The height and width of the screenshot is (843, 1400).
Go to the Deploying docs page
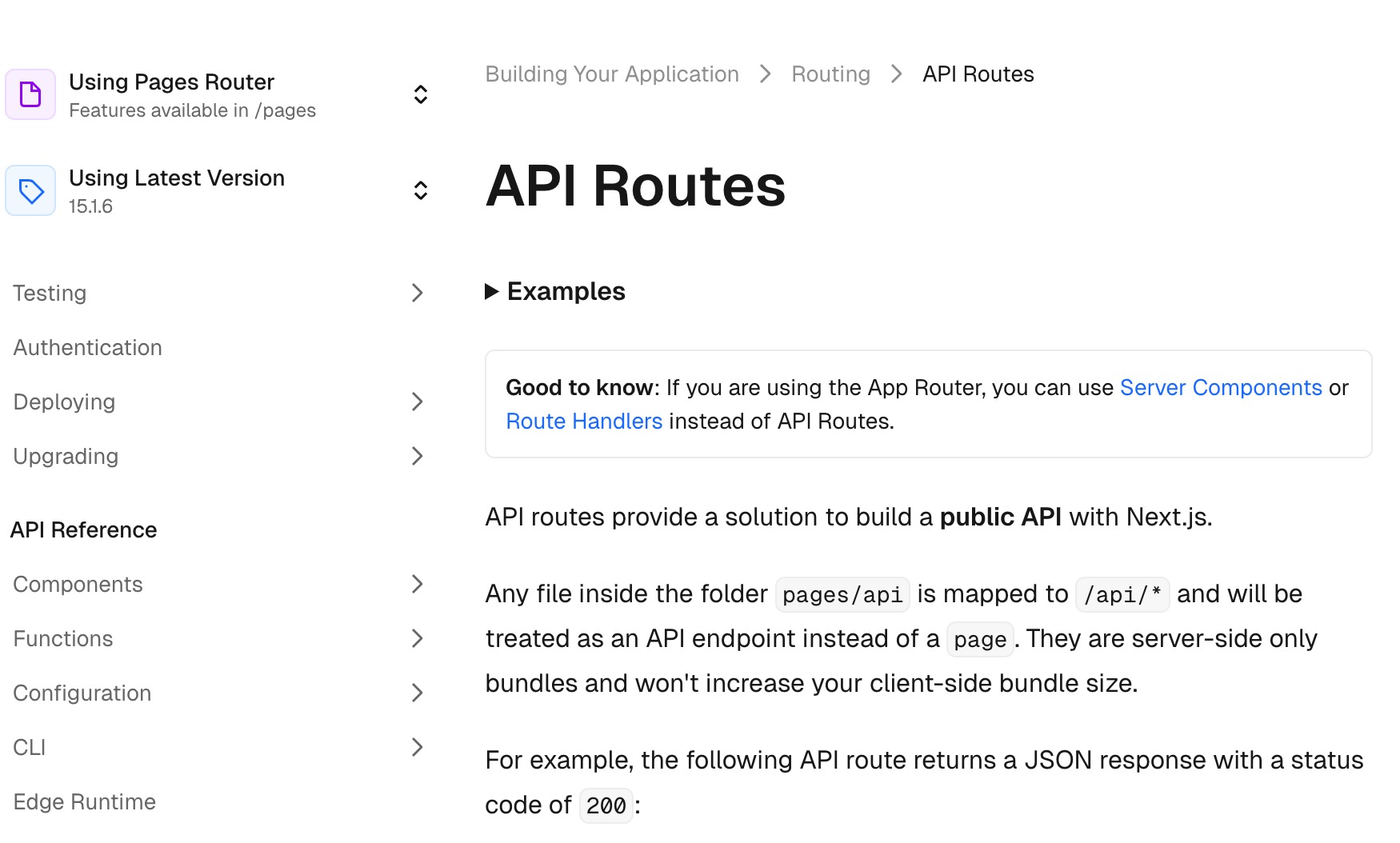pos(64,402)
